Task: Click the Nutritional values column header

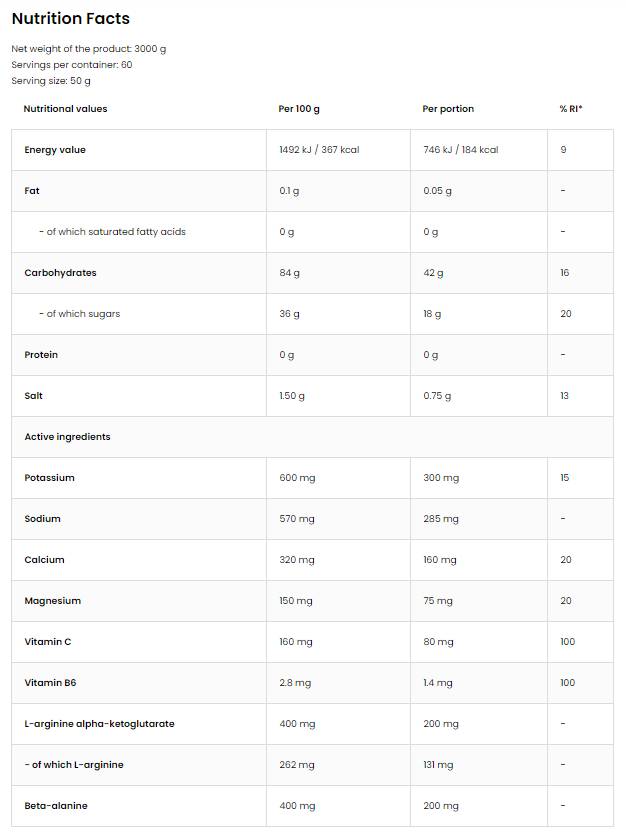Action: click(65, 108)
